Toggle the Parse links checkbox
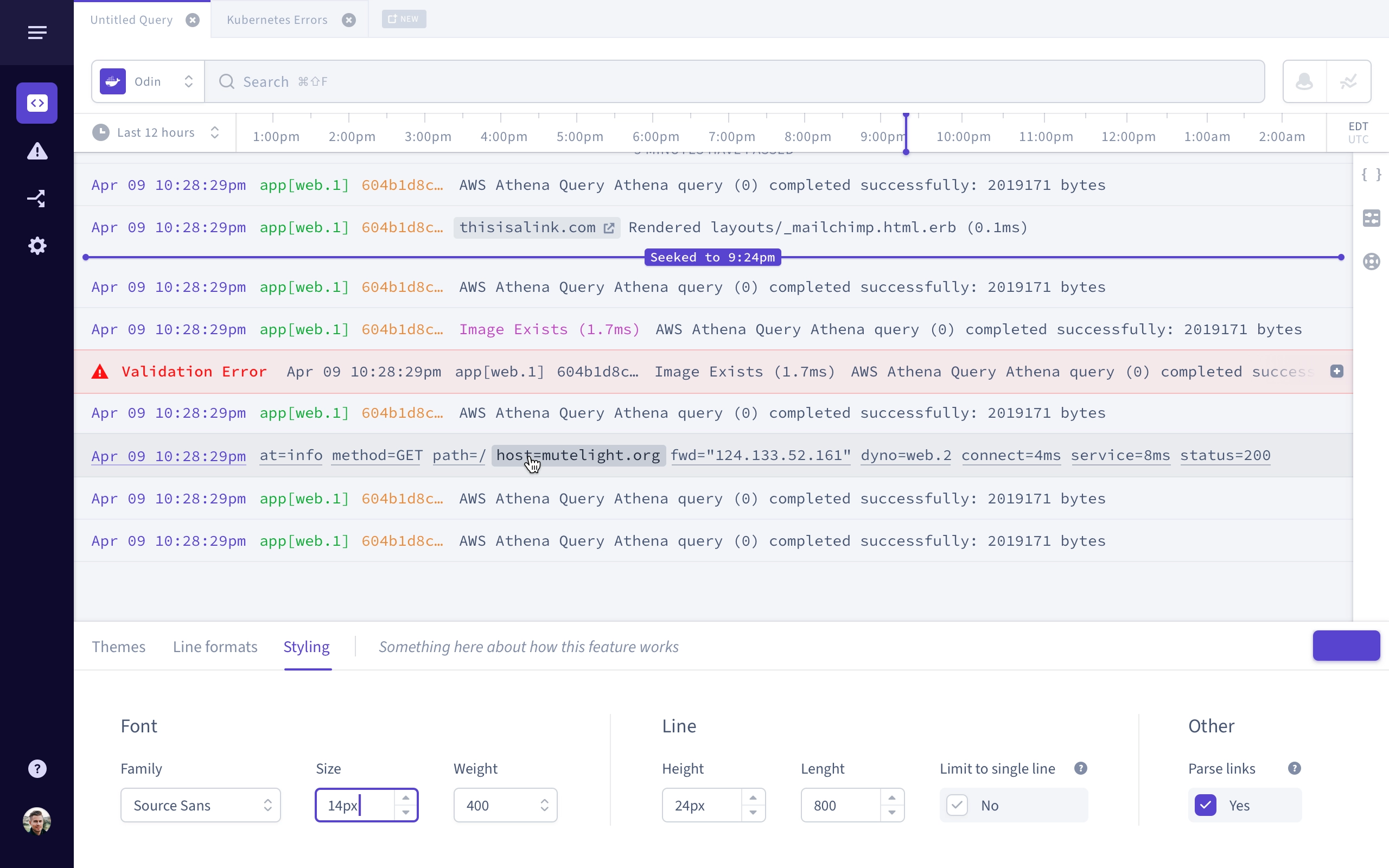1389x868 pixels. tap(1206, 806)
